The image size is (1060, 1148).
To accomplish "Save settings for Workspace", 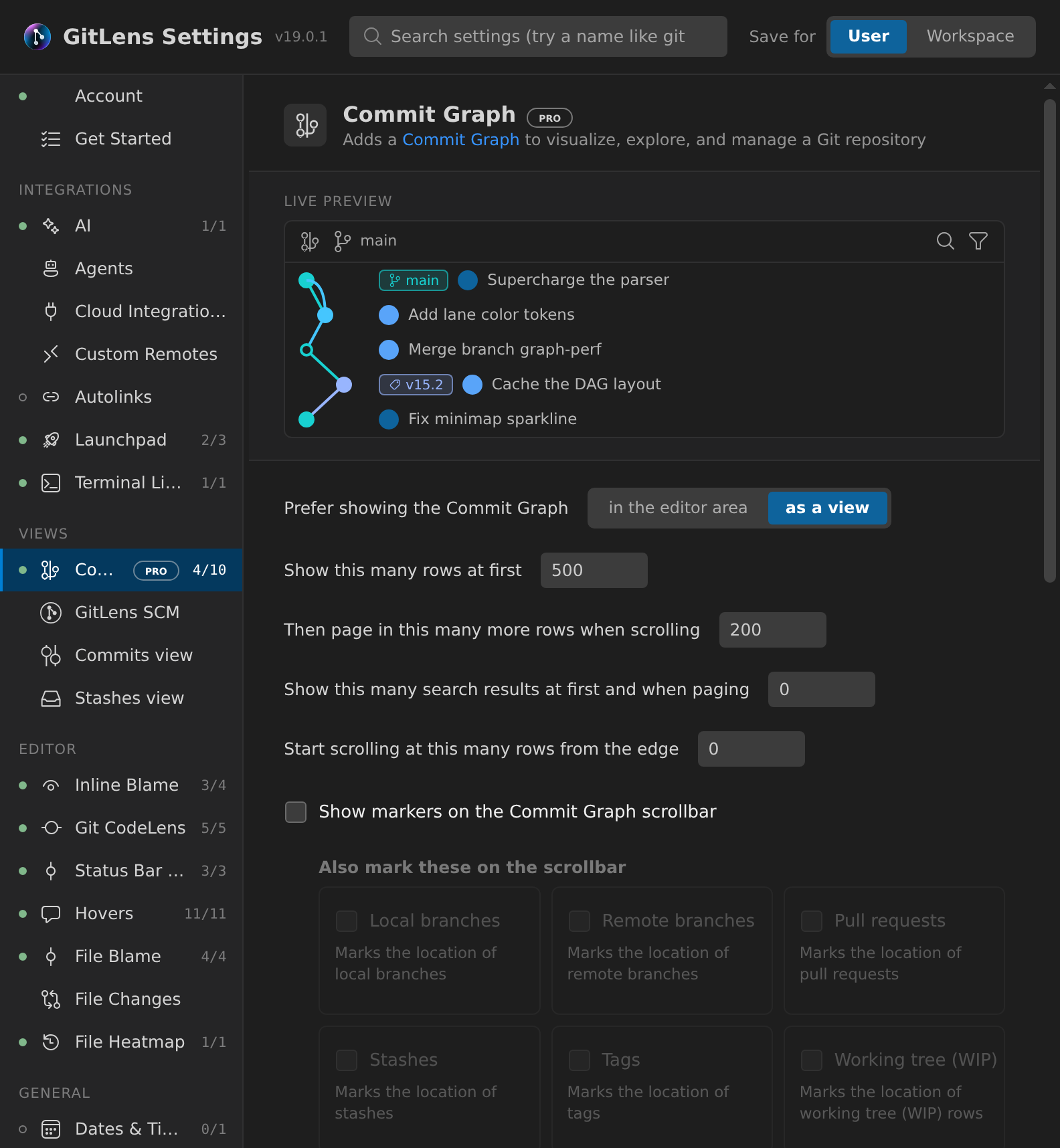I will pos(970,36).
